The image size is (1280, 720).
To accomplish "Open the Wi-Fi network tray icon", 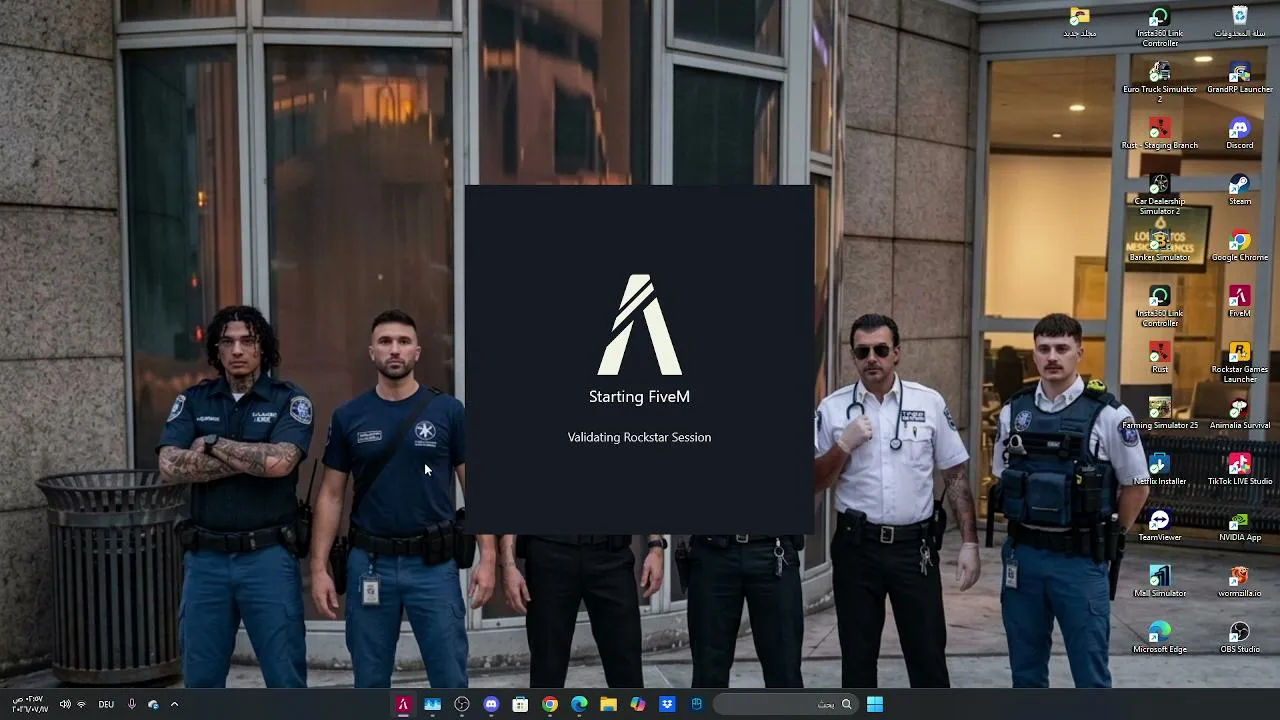I will (x=81, y=704).
